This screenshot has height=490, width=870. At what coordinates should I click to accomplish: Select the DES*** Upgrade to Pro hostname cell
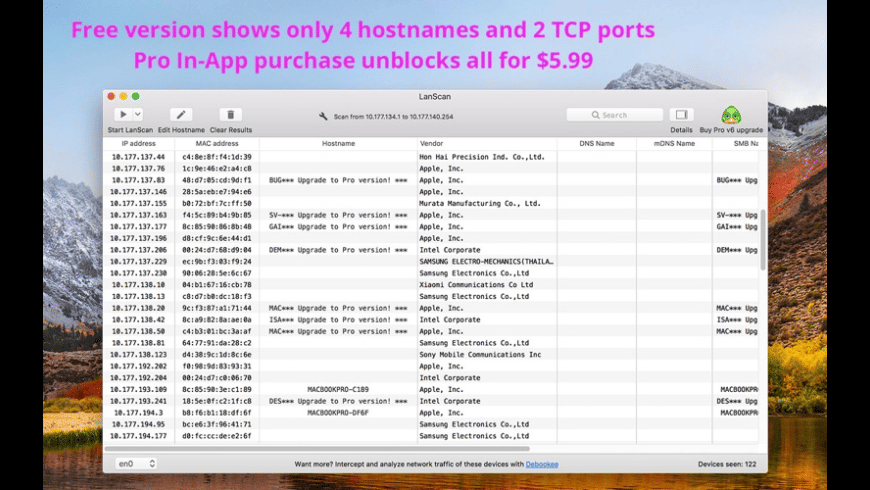338,401
